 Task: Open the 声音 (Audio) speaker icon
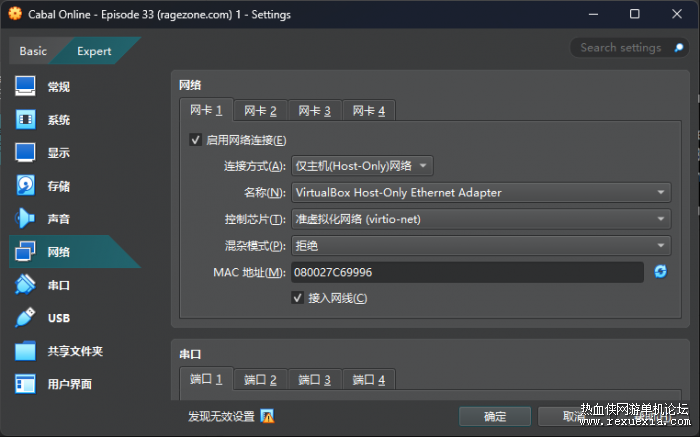tap(25, 218)
